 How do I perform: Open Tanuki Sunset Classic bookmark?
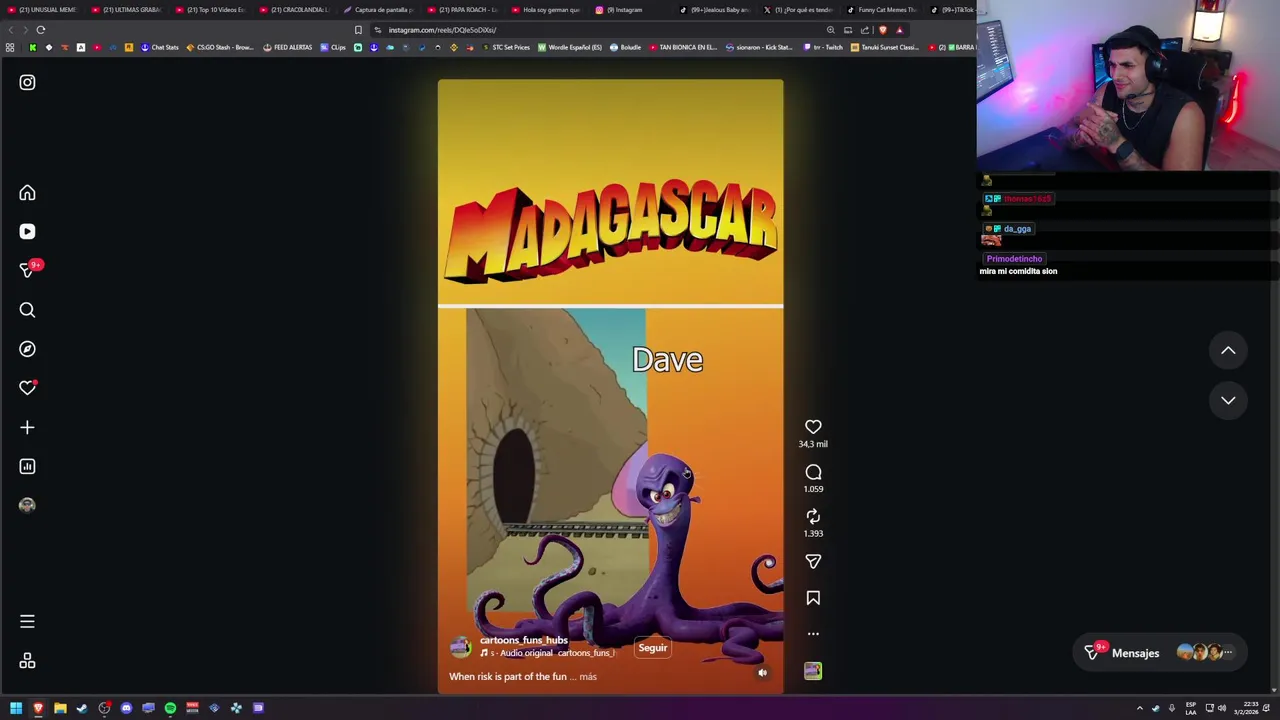point(884,47)
